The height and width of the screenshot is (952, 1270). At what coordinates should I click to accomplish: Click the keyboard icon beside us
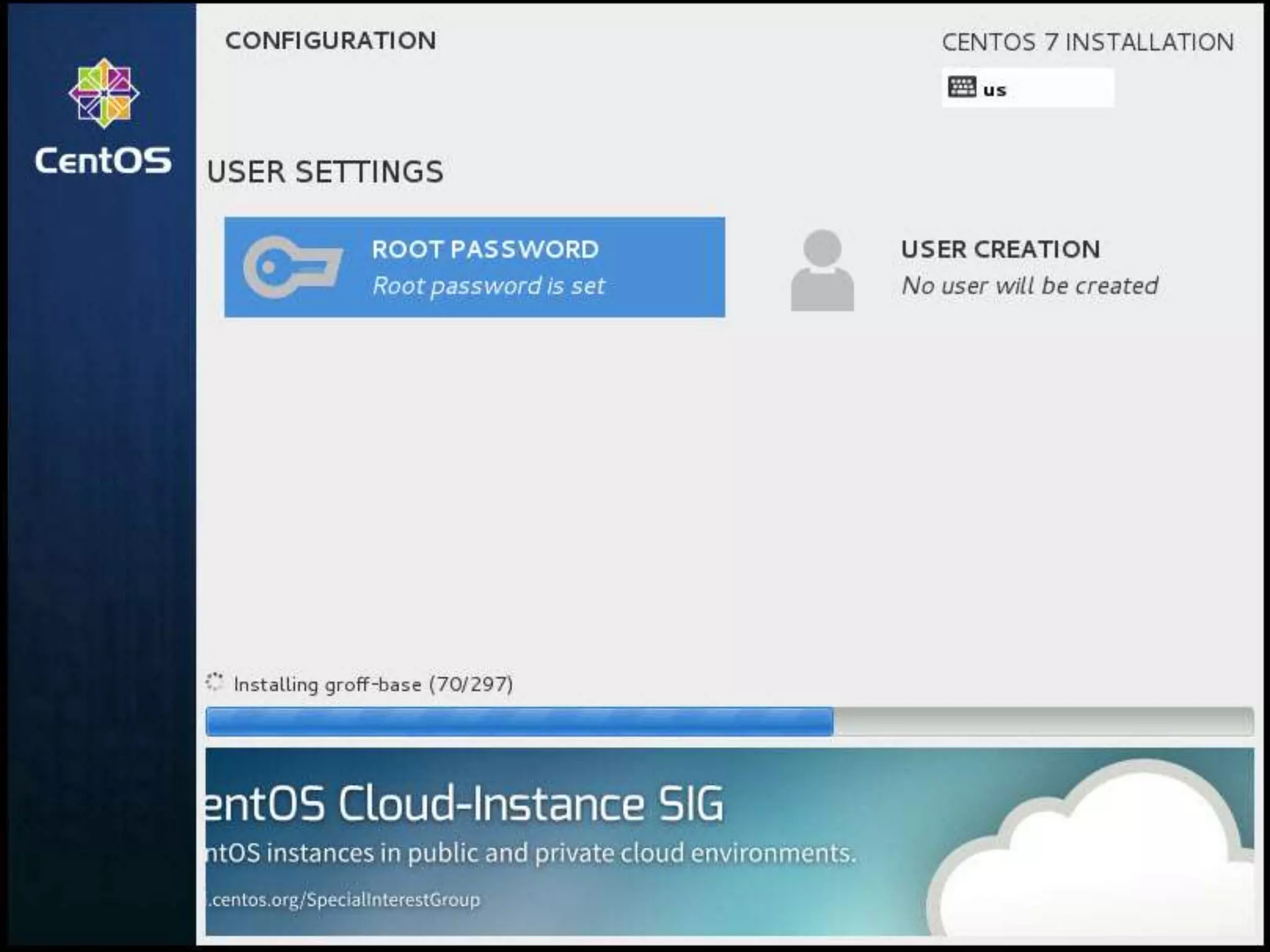[962, 87]
